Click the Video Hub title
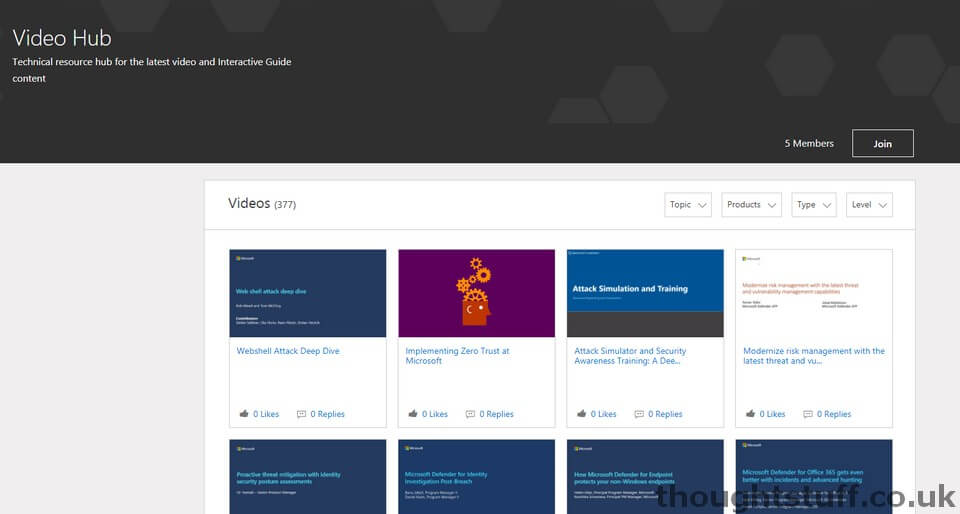This screenshot has width=960, height=514. tap(62, 38)
